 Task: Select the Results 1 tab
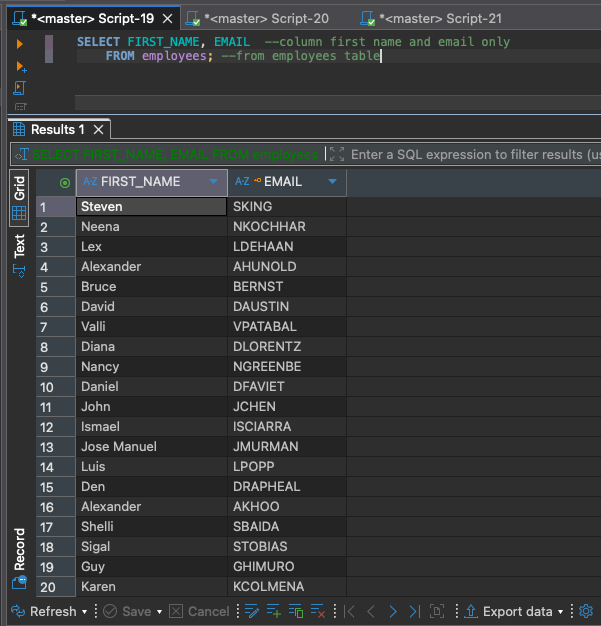58,129
